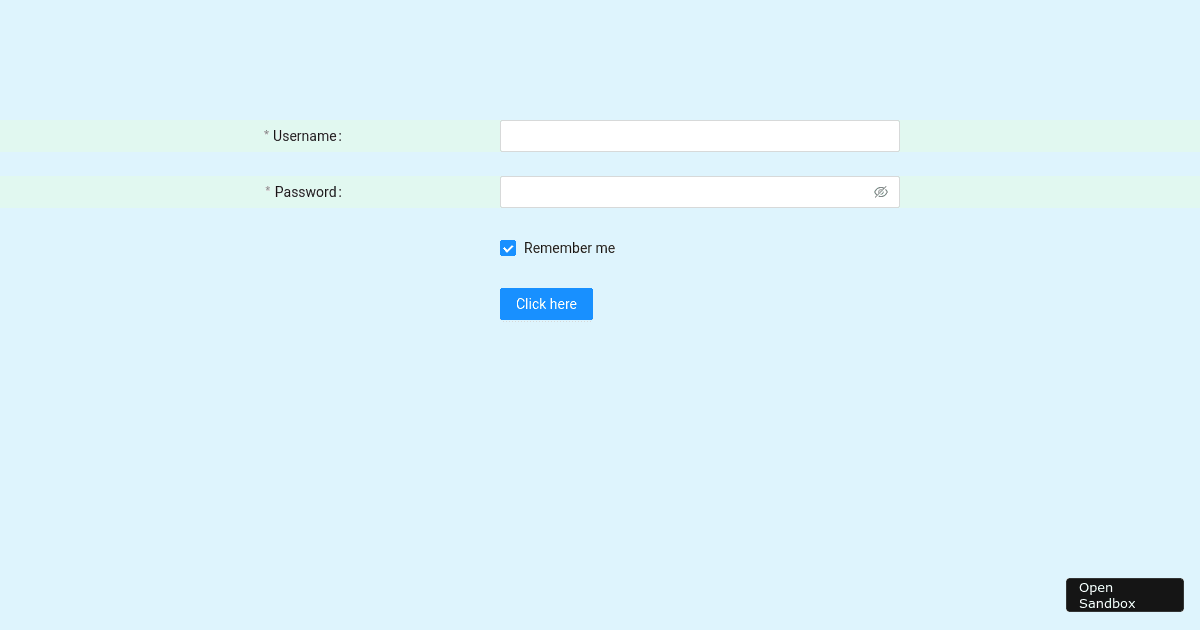Select the blue Click here button
Image resolution: width=1200 pixels, height=630 pixels.
pyautogui.click(x=546, y=304)
